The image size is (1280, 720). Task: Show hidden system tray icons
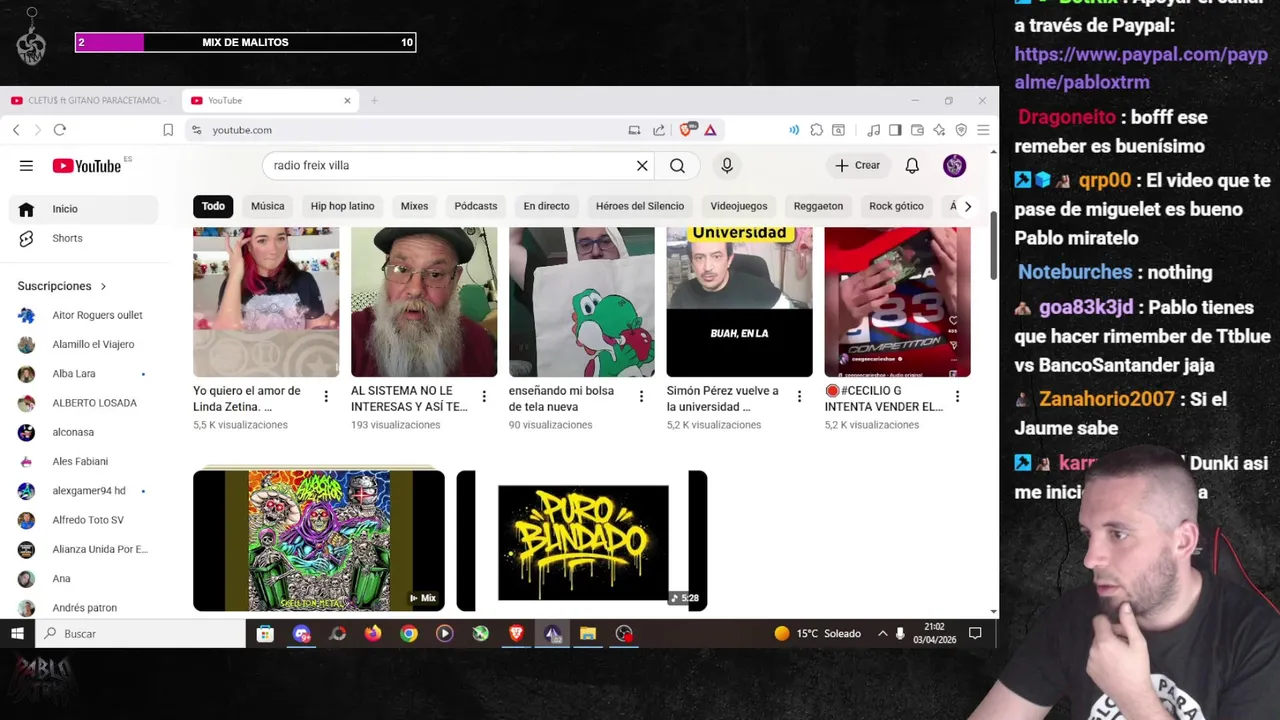click(x=882, y=633)
